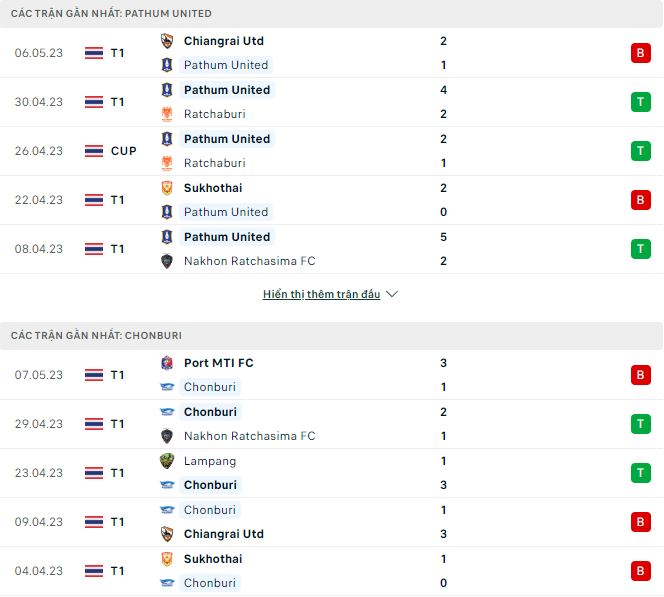
Task: Click the Sukhothai crest on 22.04.23 match
Action: (167, 188)
